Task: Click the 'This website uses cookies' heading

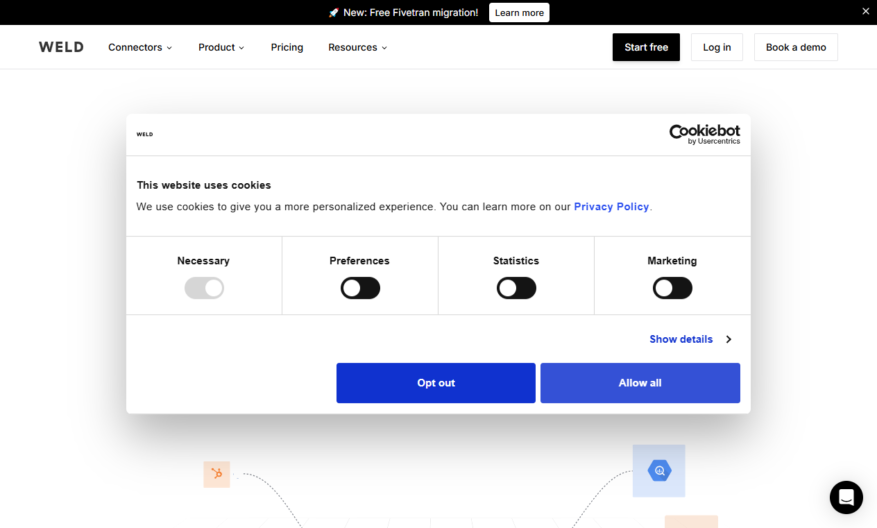Action: point(204,185)
